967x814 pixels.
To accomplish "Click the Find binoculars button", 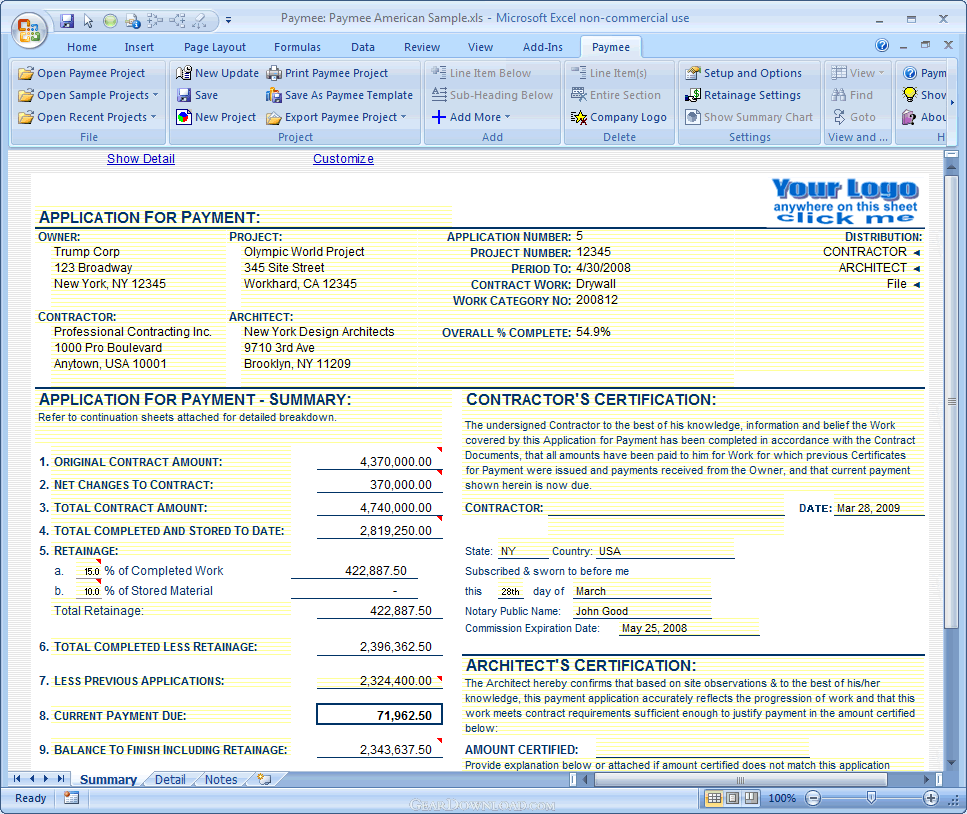I will (x=852, y=96).
